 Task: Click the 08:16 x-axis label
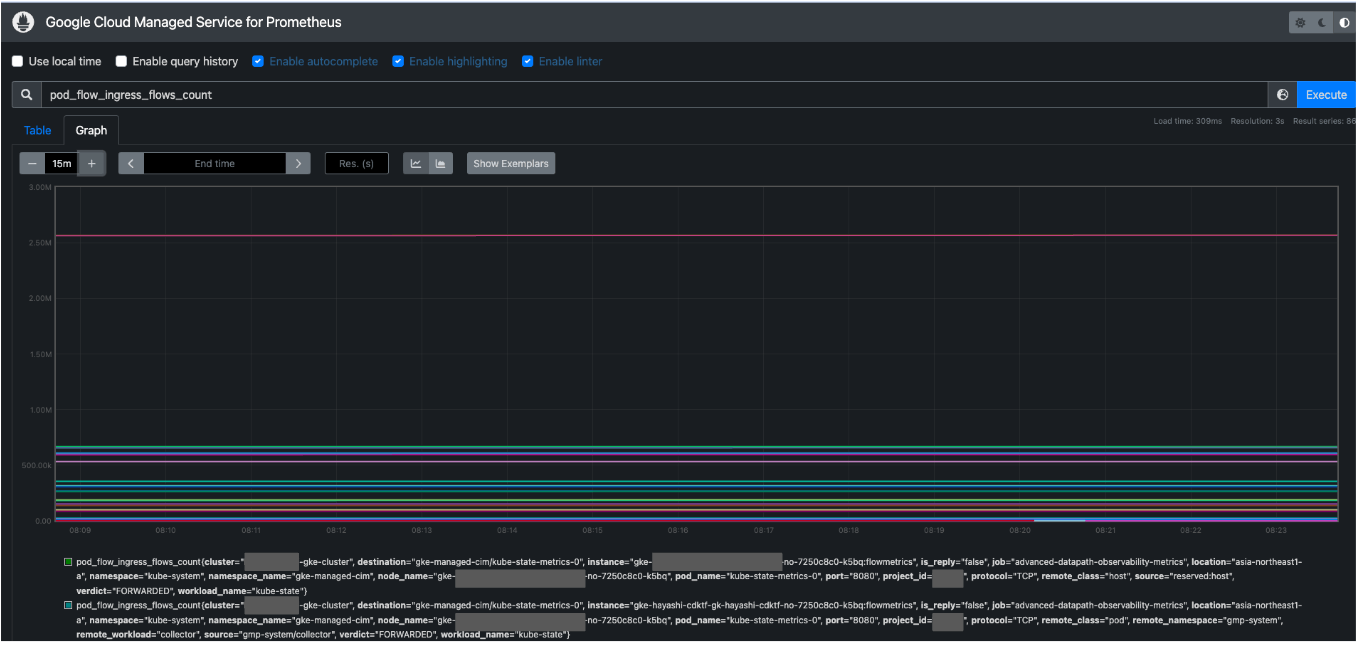(678, 530)
